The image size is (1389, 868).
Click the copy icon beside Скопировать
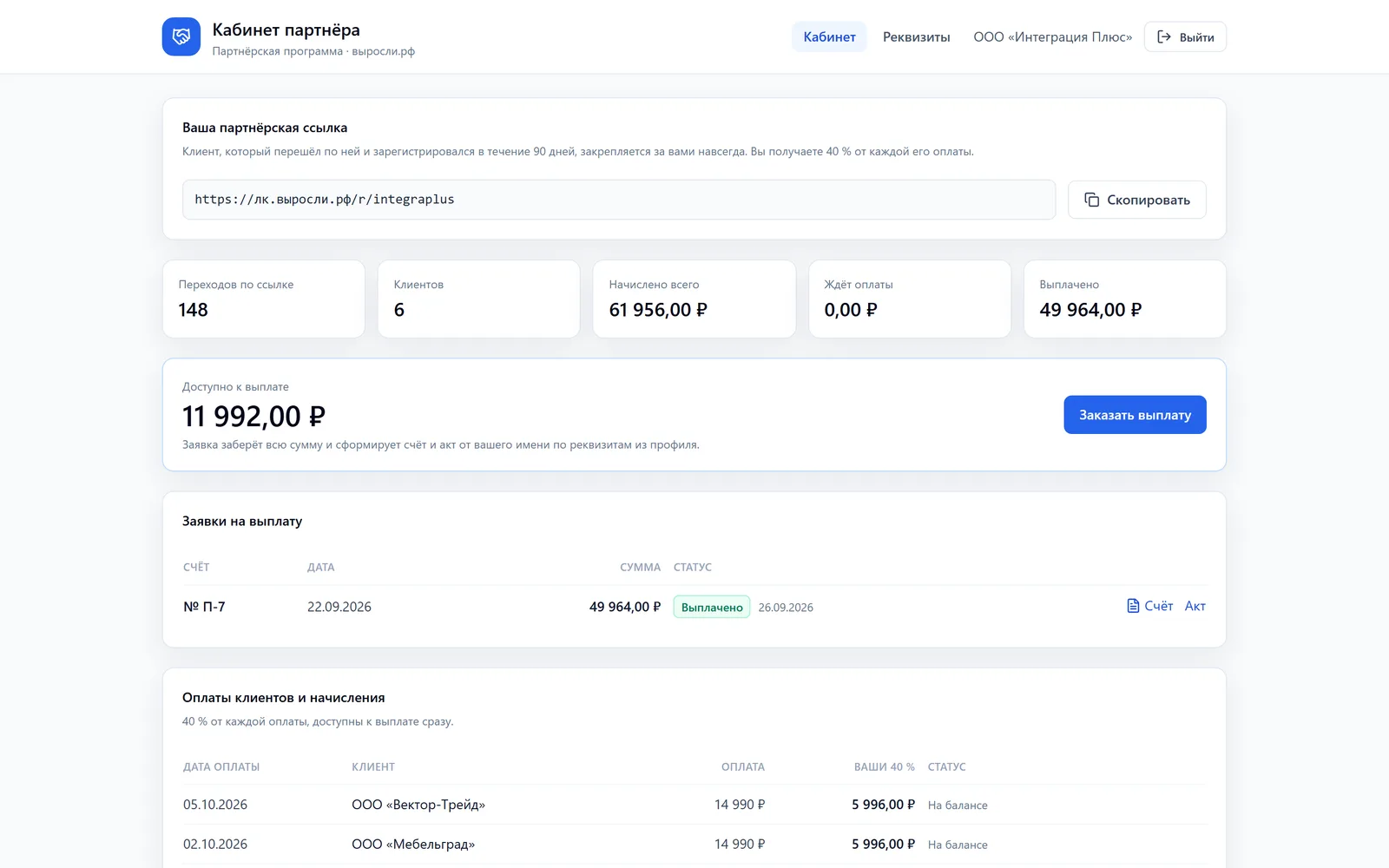(1091, 200)
